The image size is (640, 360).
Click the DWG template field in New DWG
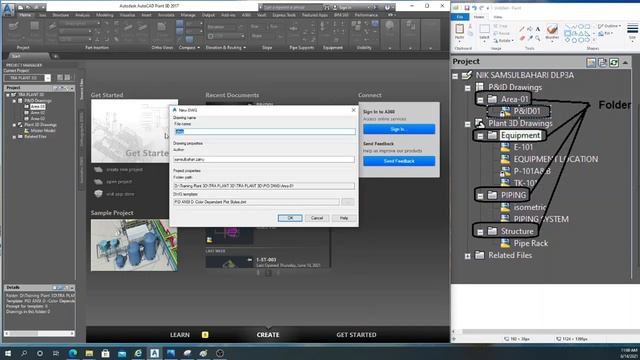pos(256,202)
